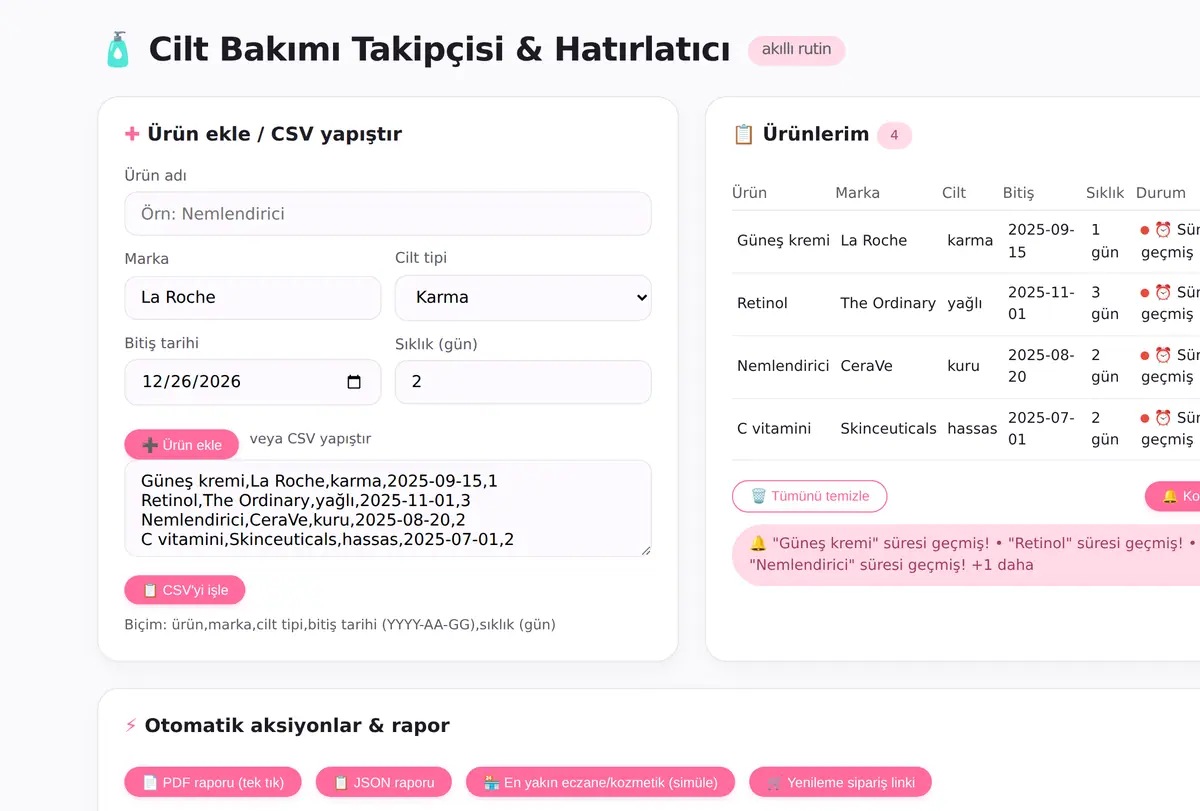
Task: Click the veya CSV yapıştır label
Action: pos(310,439)
